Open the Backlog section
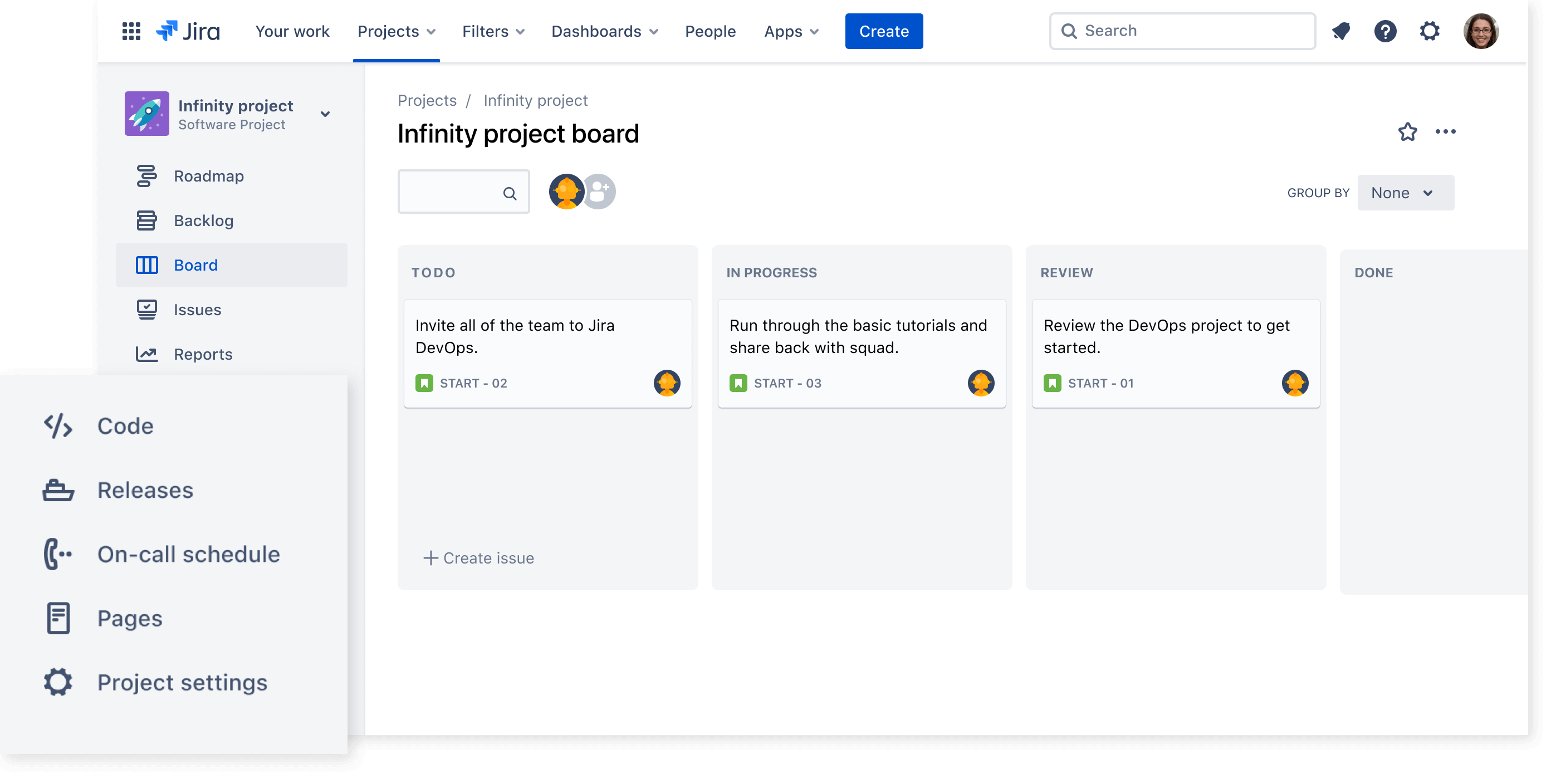This screenshot has width=1556, height=784. tap(204, 220)
